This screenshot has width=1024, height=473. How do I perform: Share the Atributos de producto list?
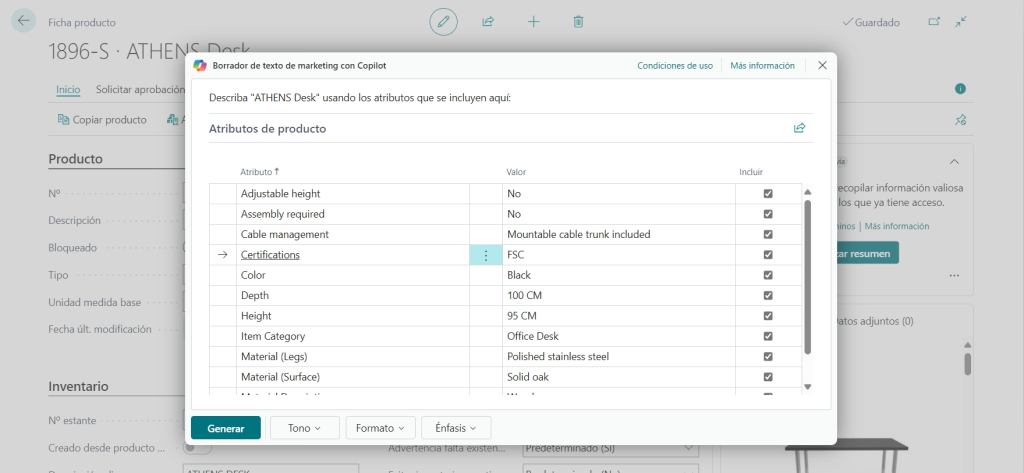pyautogui.click(x=799, y=128)
